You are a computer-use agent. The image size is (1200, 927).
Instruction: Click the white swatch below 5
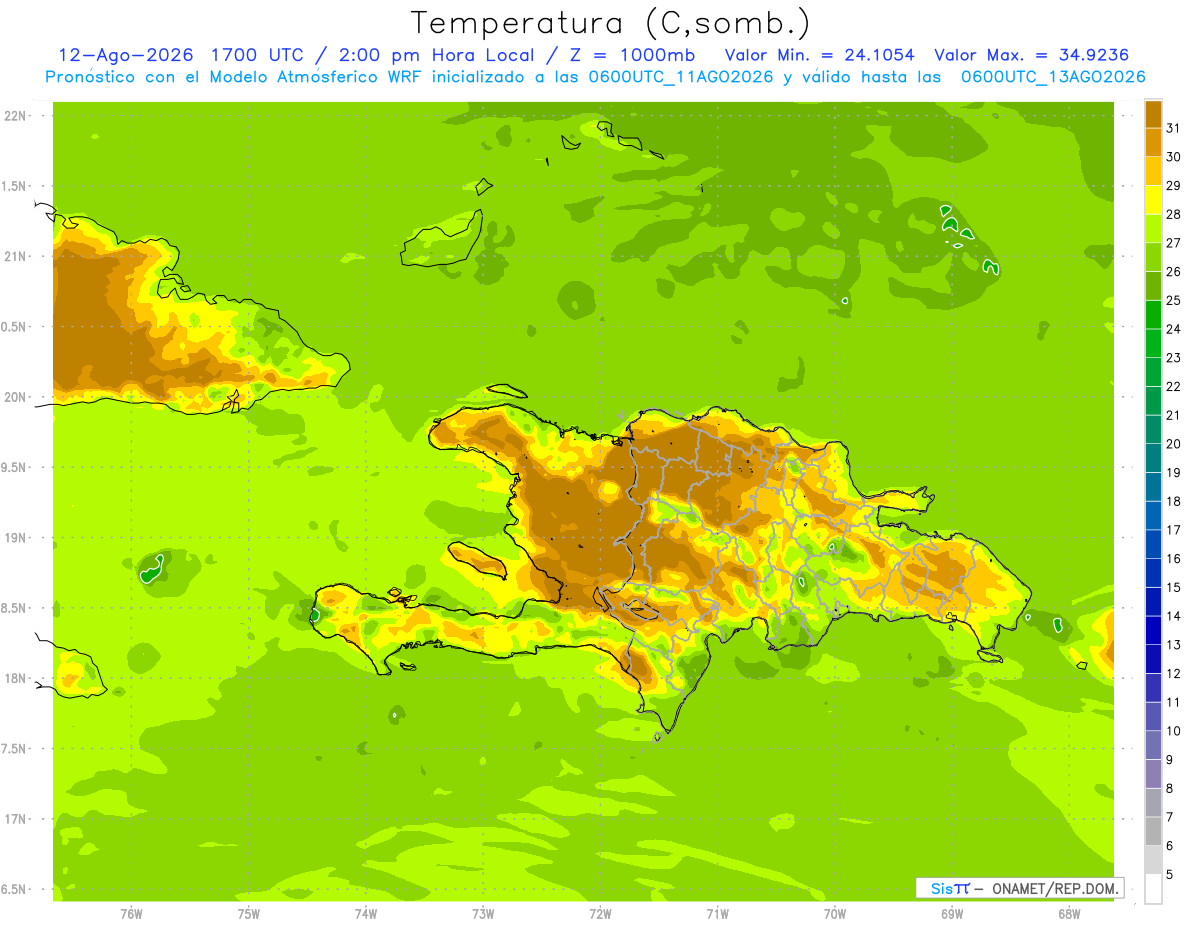click(x=1153, y=888)
